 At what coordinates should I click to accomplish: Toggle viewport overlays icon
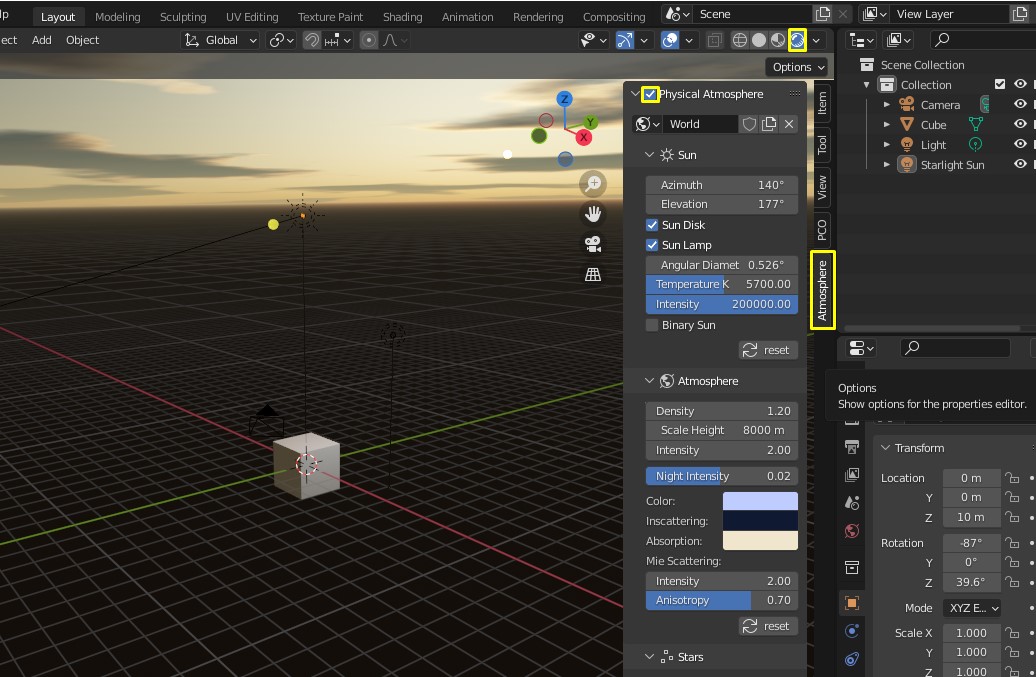(x=669, y=40)
